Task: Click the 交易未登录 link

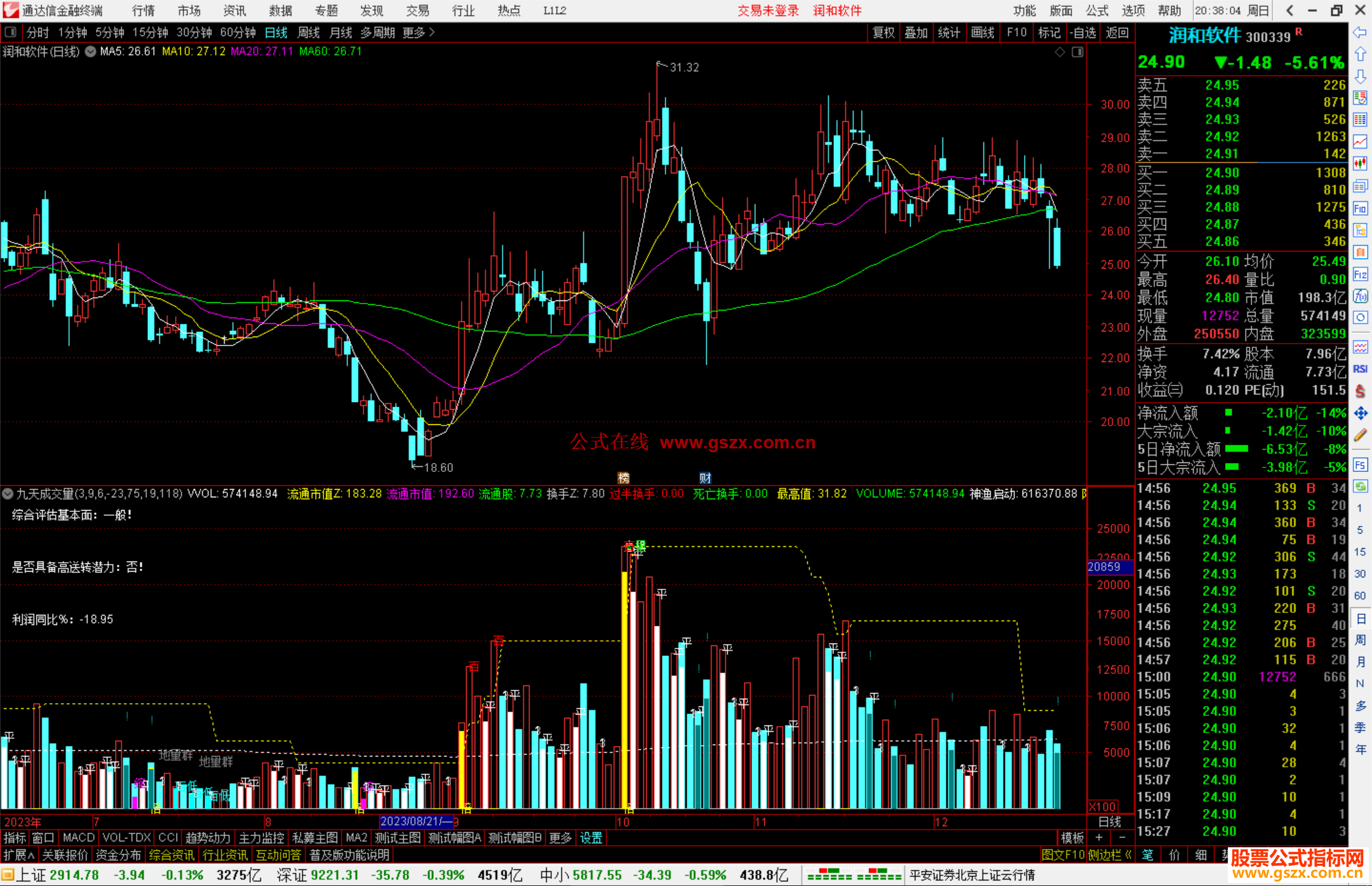Action: pyautogui.click(x=767, y=10)
